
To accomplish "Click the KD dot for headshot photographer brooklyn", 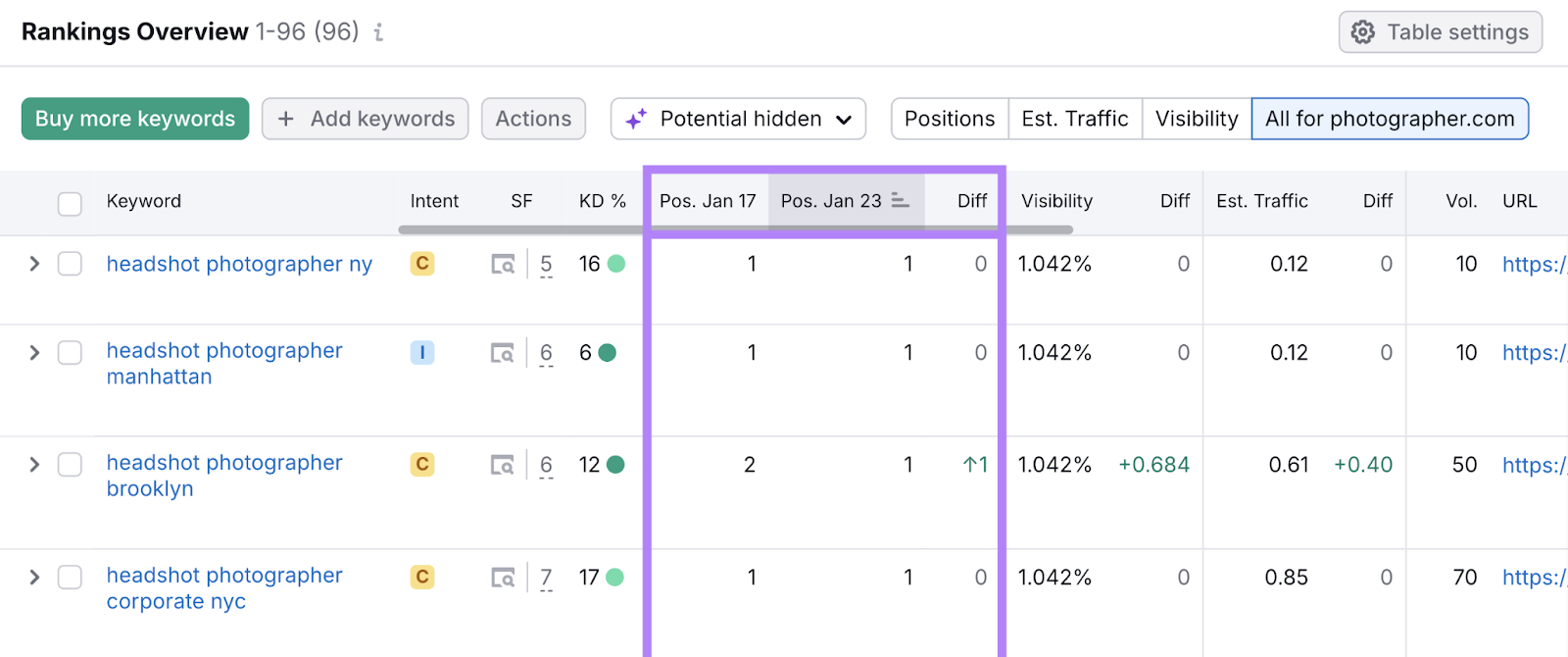I will (x=615, y=465).
